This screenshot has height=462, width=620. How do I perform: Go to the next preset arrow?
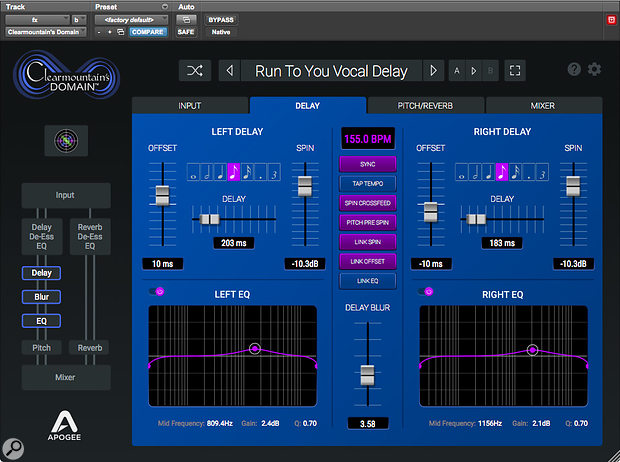[433, 71]
